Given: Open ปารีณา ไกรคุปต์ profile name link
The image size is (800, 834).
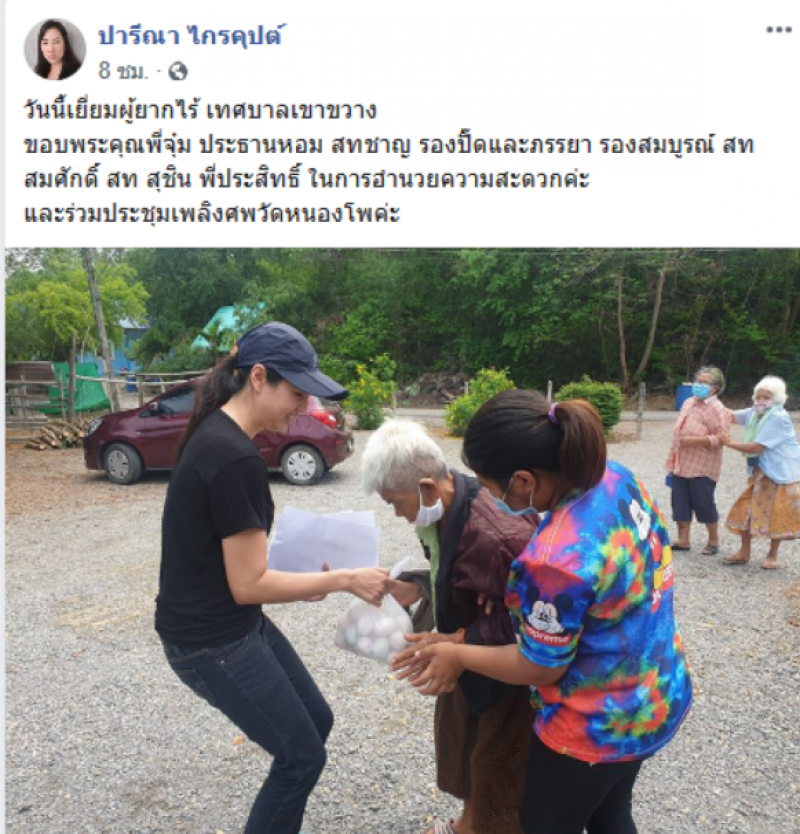Looking at the screenshot, I should click(189, 35).
